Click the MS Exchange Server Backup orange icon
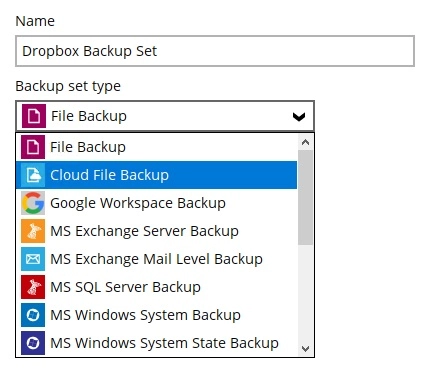 (x=33, y=231)
